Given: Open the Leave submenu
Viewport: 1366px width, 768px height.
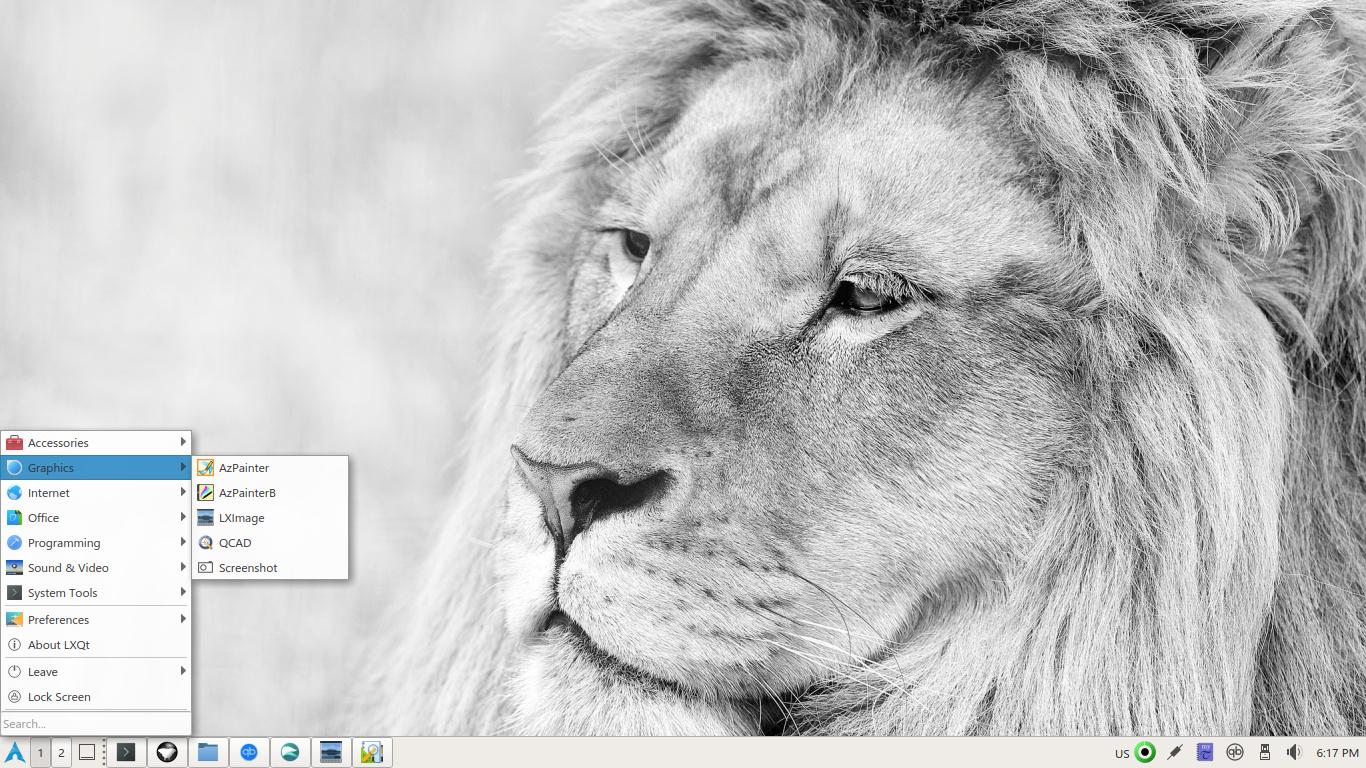Looking at the screenshot, I should pos(96,672).
